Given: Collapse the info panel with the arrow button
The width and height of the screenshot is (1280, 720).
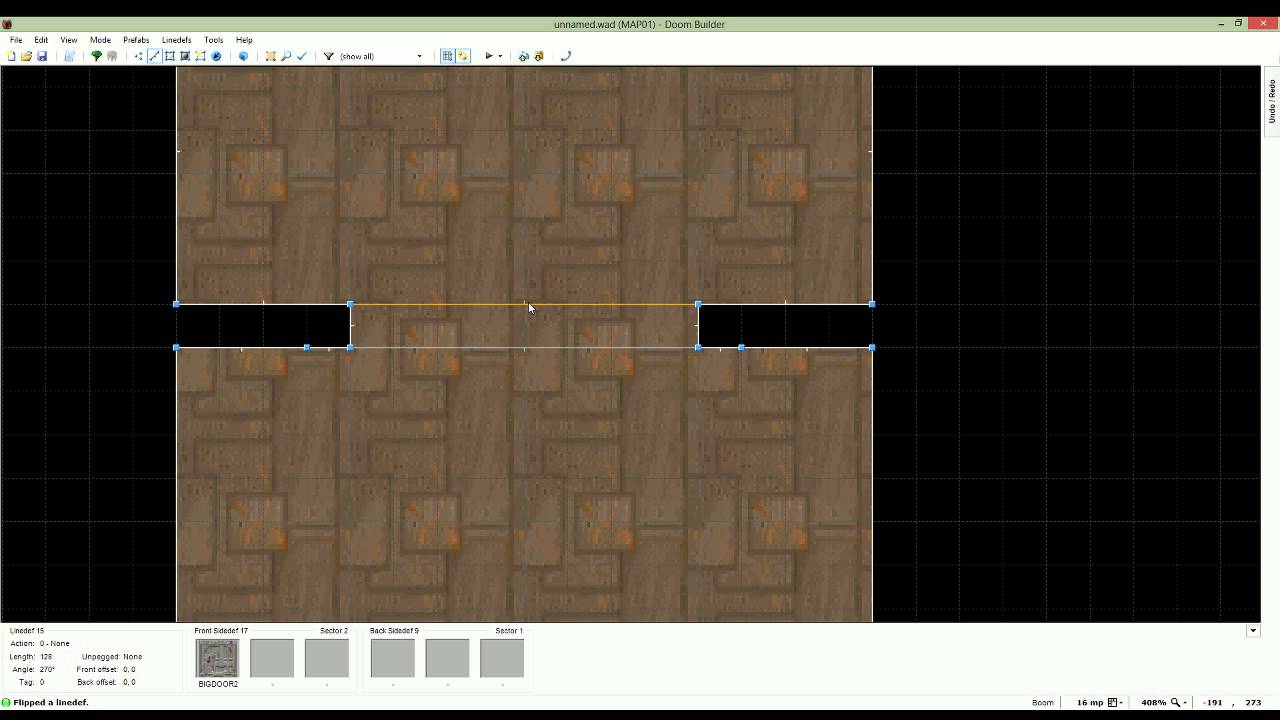Looking at the screenshot, I should pyautogui.click(x=1252, y=631).
